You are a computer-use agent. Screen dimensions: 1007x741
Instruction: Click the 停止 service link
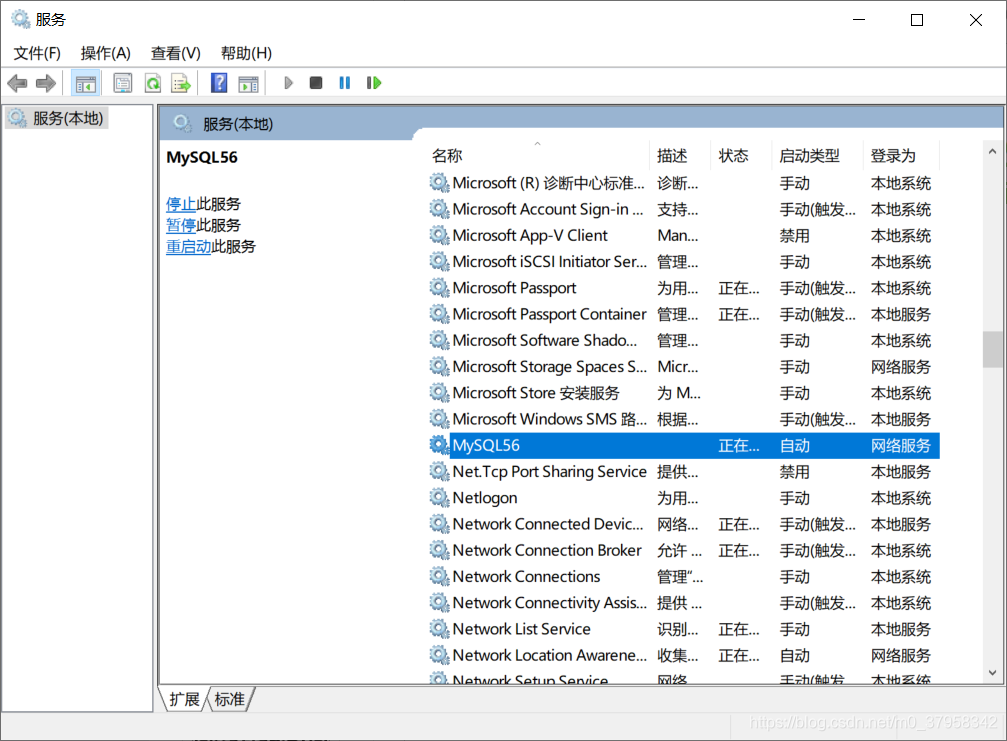(180, 204)
